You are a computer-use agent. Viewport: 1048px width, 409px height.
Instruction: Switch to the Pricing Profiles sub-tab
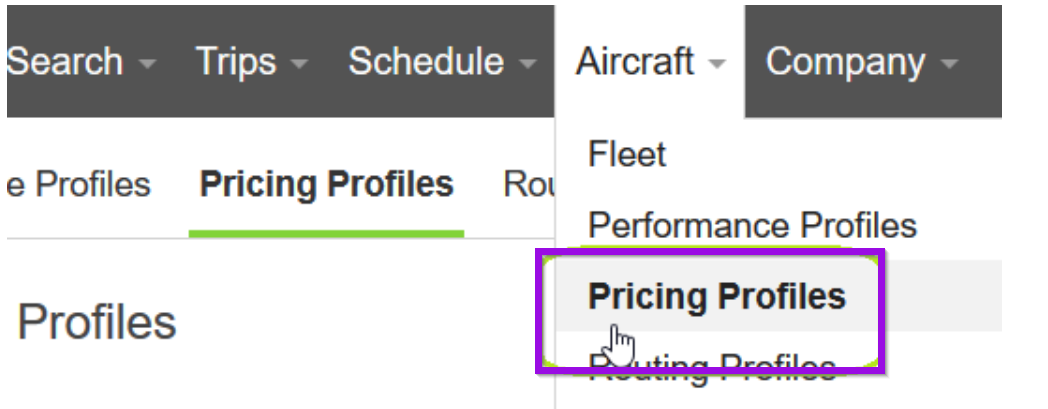click(x=327, y=184)
